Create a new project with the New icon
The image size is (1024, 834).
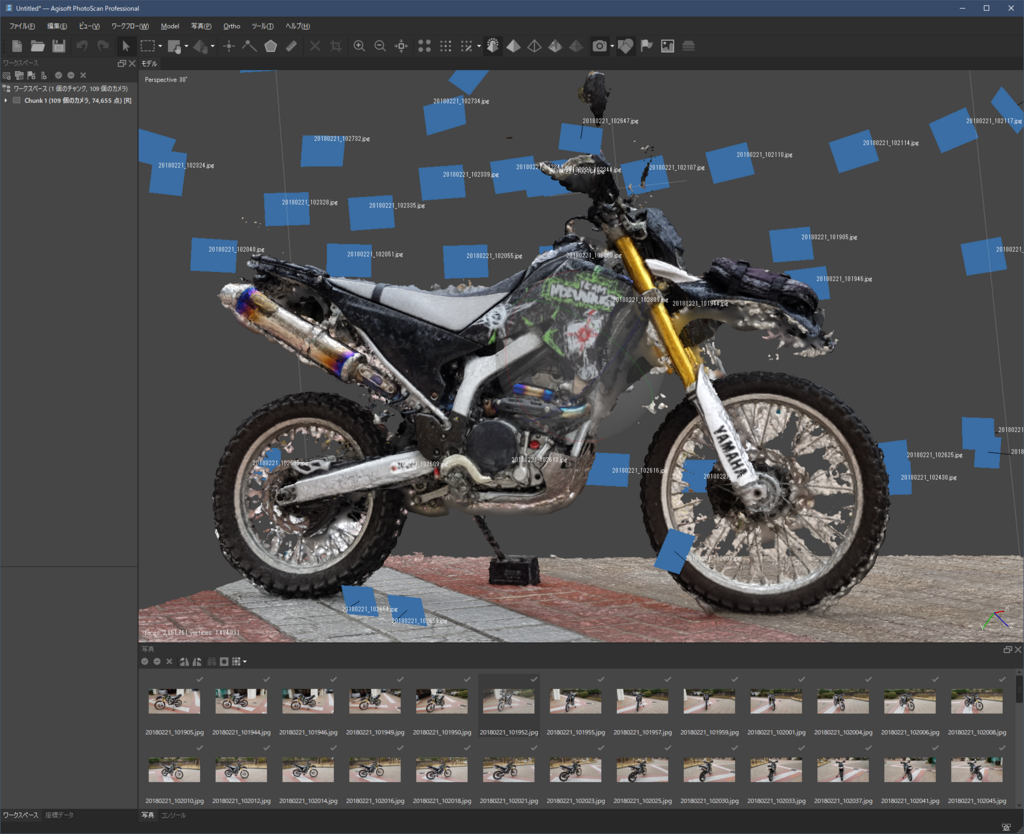(x=17, y=46)
